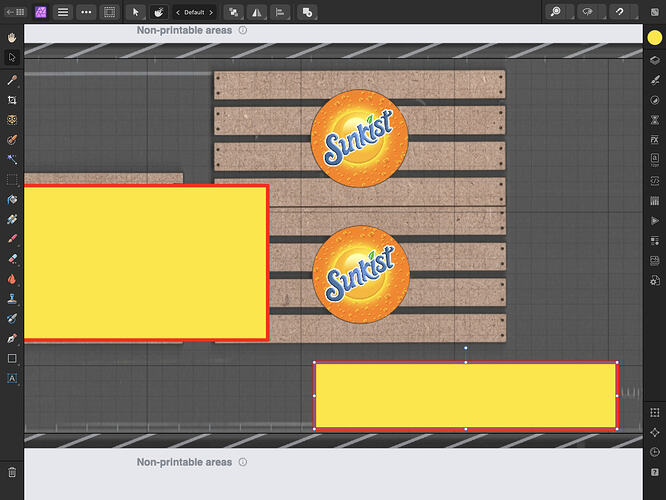This screenshot has width=666, height=500.
Task: Choose the arrow pointer in top toolbar
Action: tap(135, 12)
